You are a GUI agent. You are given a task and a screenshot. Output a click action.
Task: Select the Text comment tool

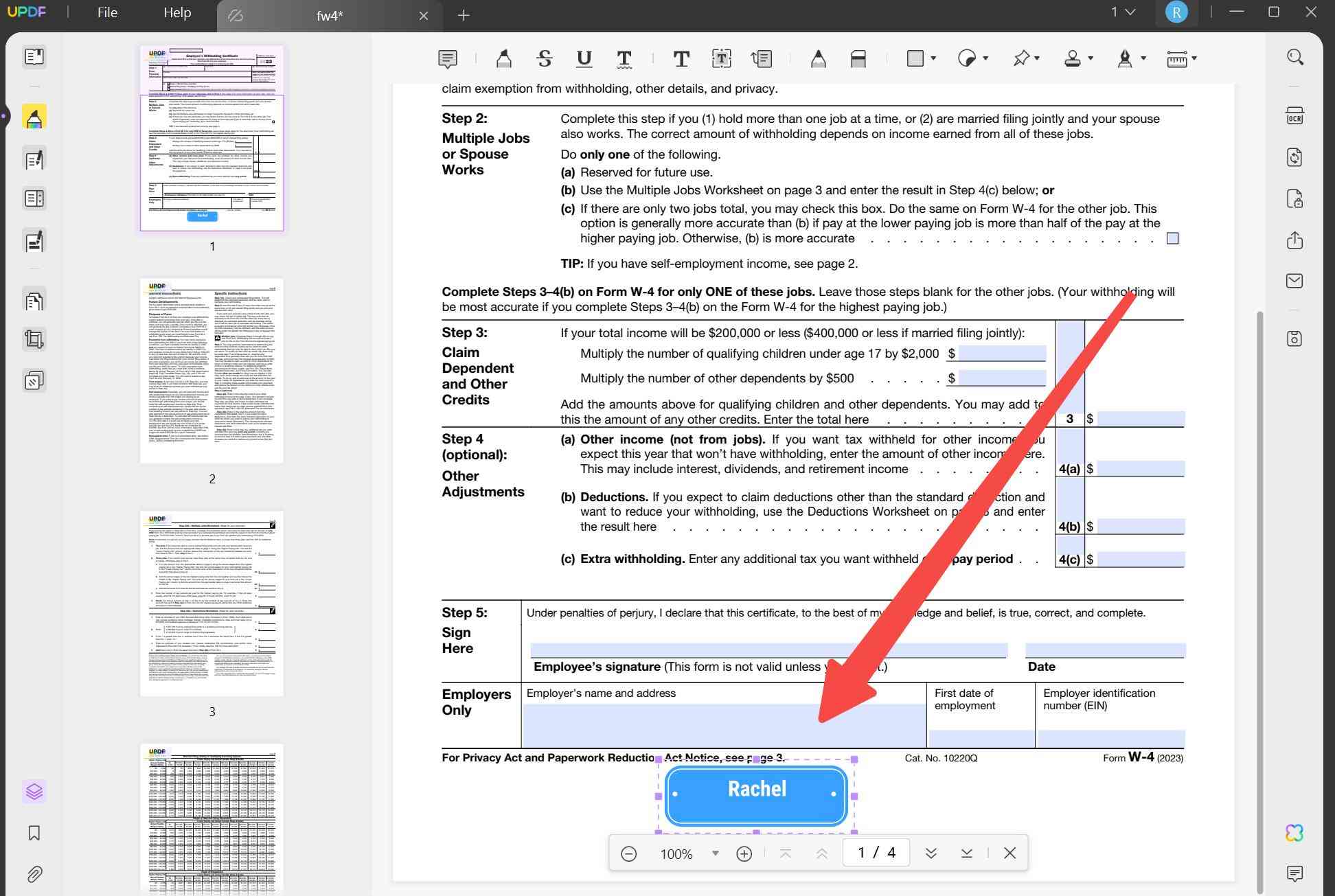[x=681, y=58]
